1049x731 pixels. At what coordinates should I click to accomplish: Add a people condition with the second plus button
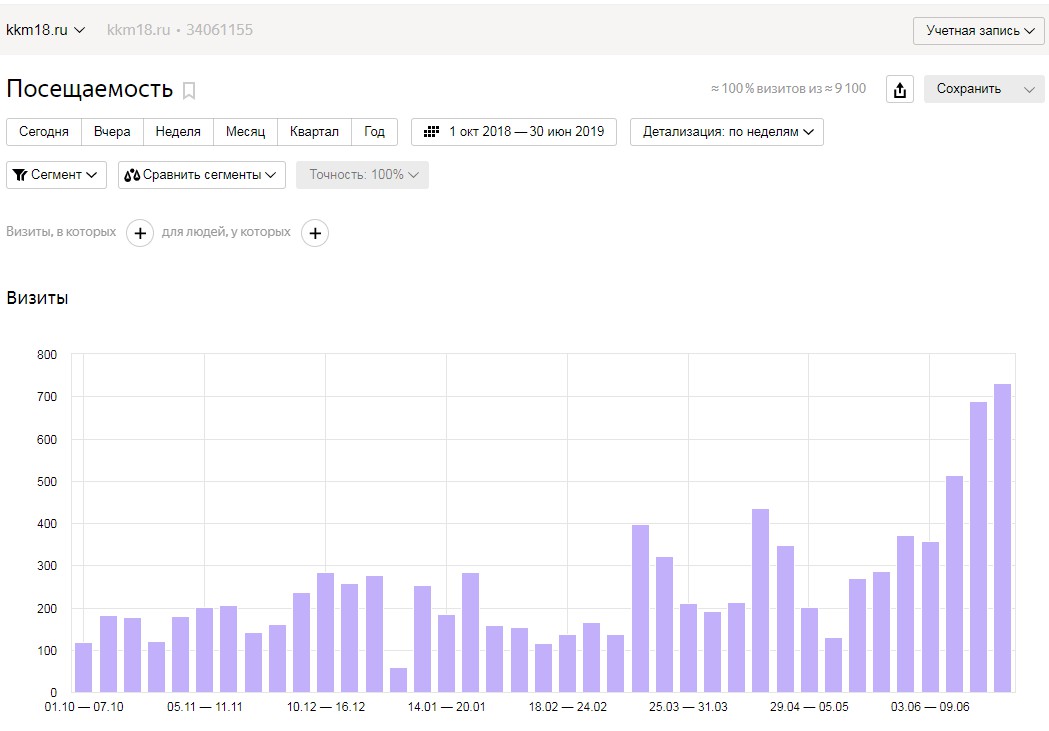(315, 233)
